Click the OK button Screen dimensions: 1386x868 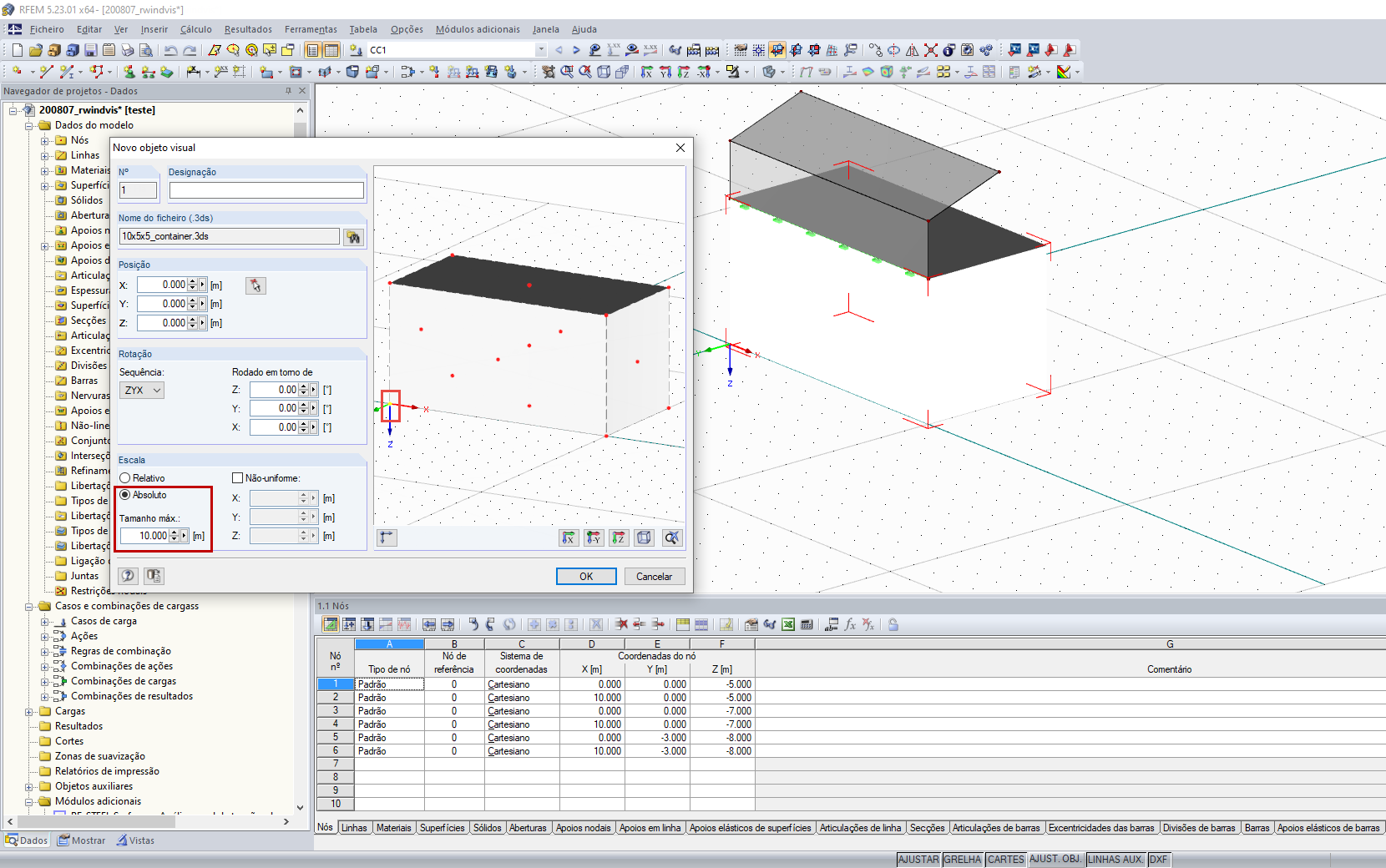coord(586,577)
